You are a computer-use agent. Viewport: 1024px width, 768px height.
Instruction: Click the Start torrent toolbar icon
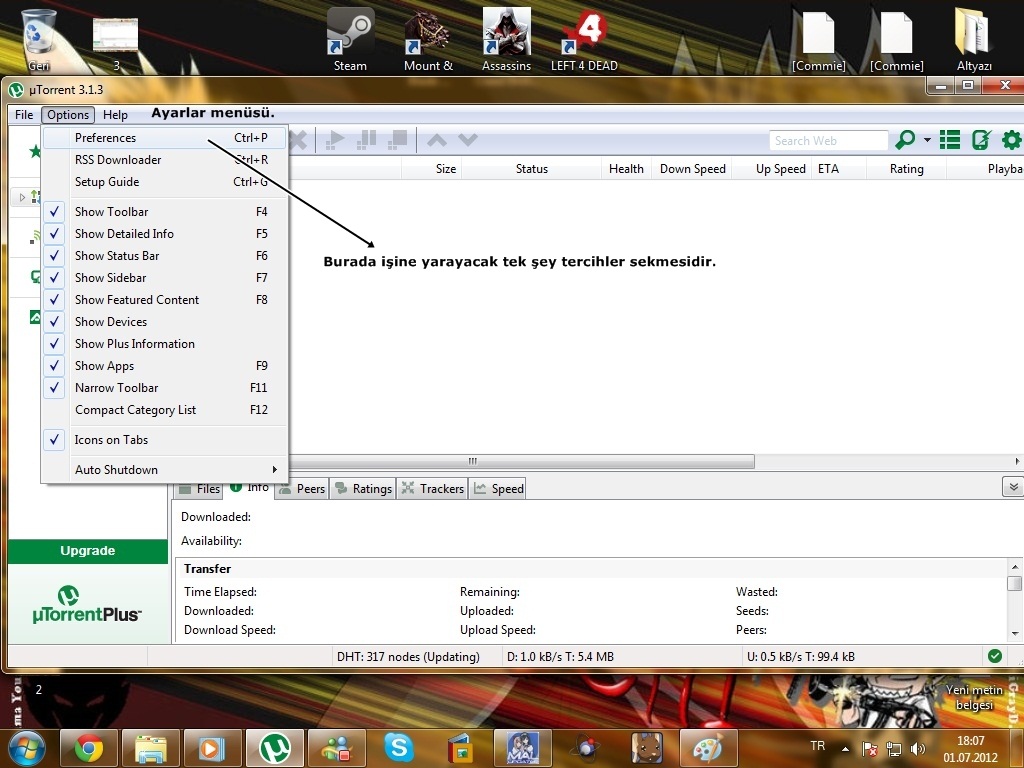point(335,139)
